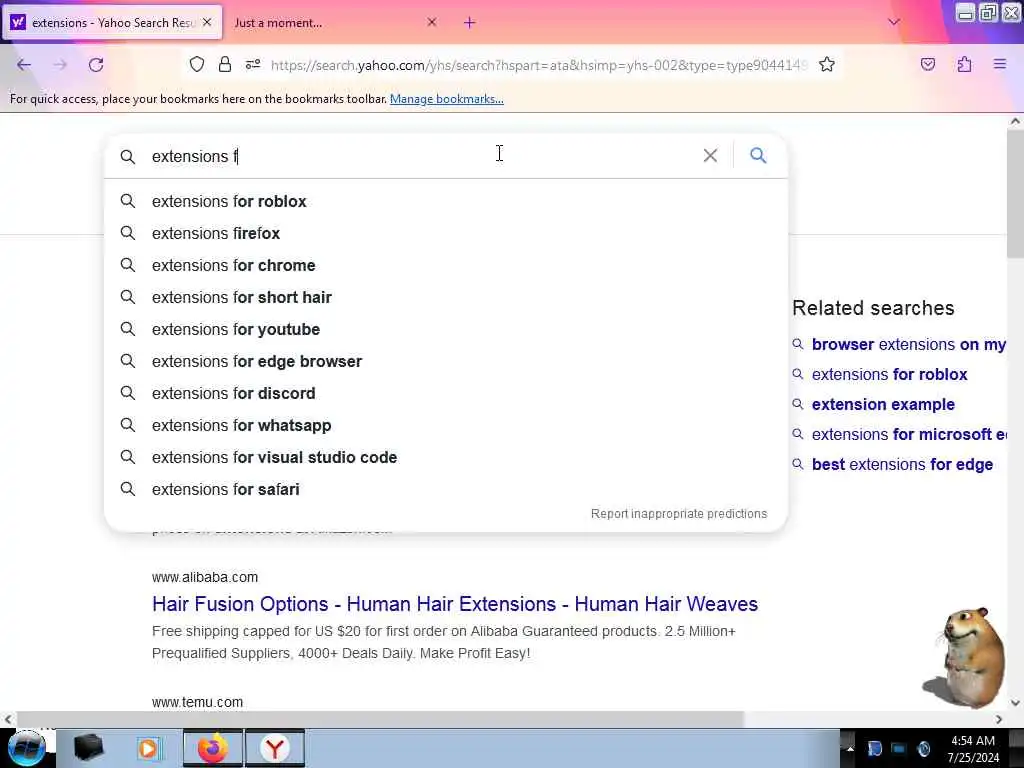
Task: Select suggestion extensions for youtube
Action: click(446, 329)
